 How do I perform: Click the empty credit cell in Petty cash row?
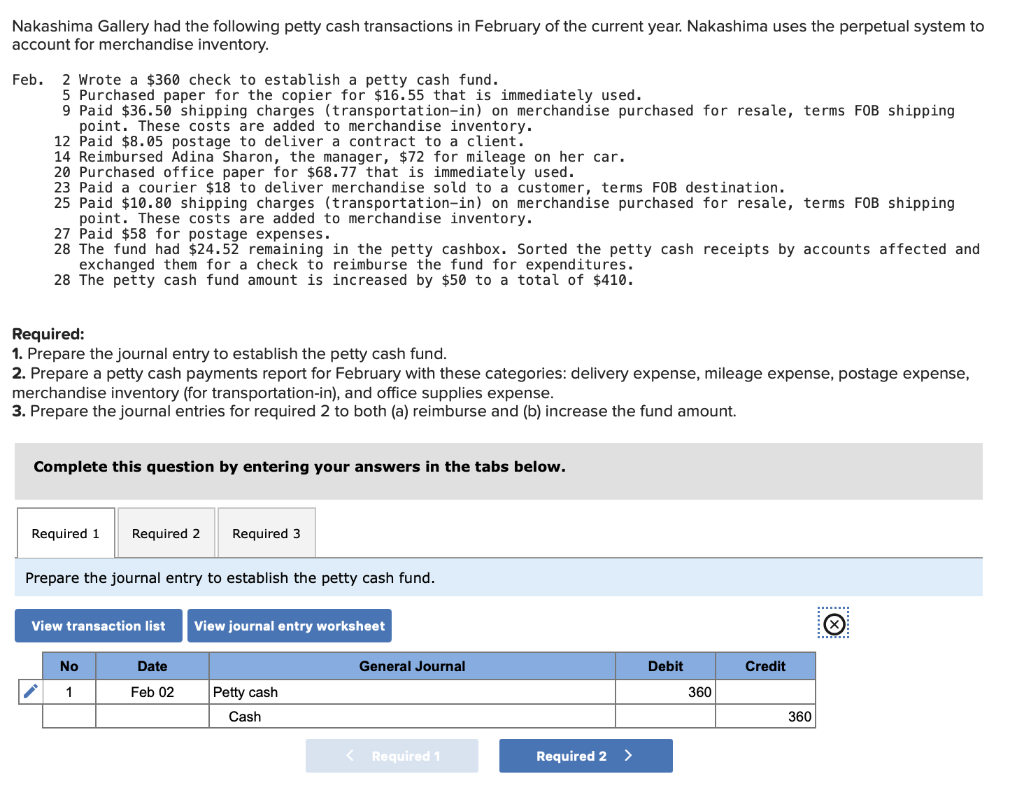tap(765, 692)
